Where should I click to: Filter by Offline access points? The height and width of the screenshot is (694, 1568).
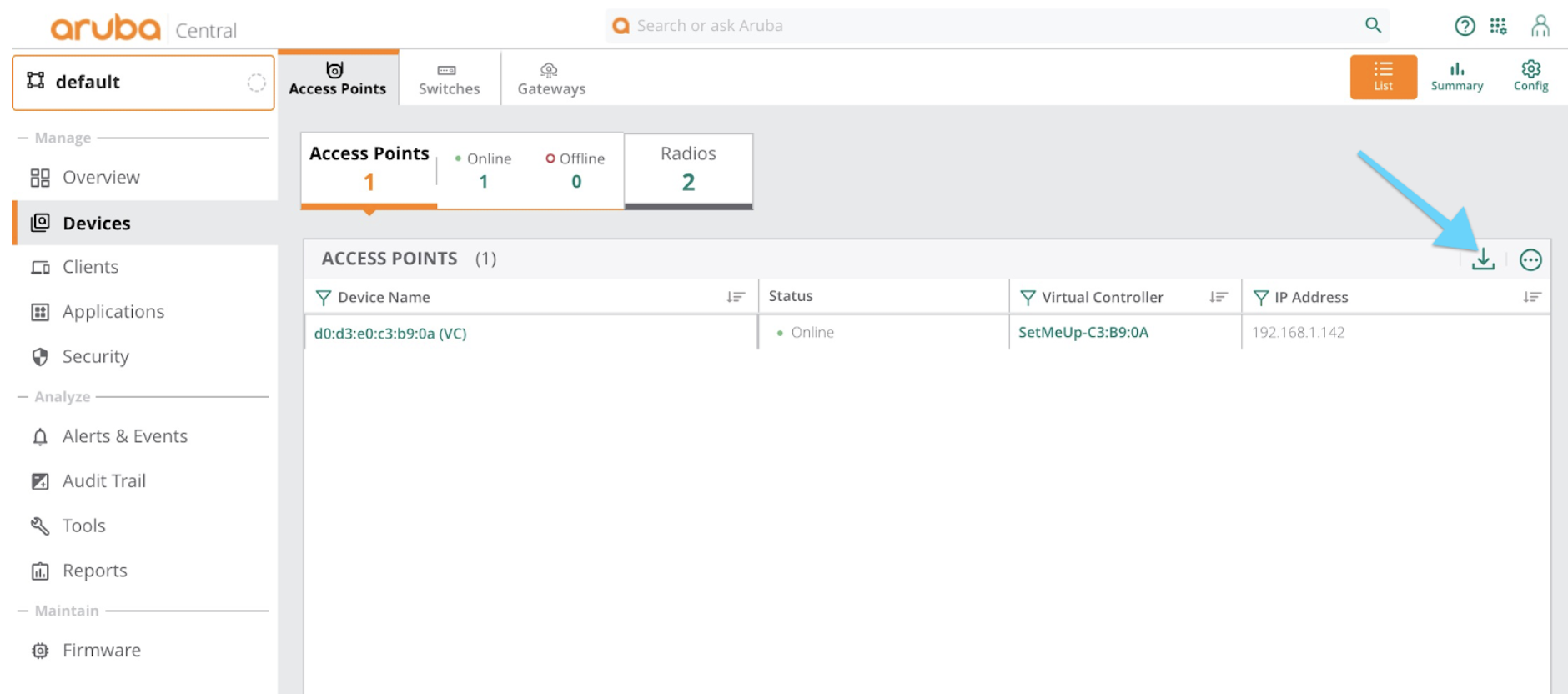575,169
